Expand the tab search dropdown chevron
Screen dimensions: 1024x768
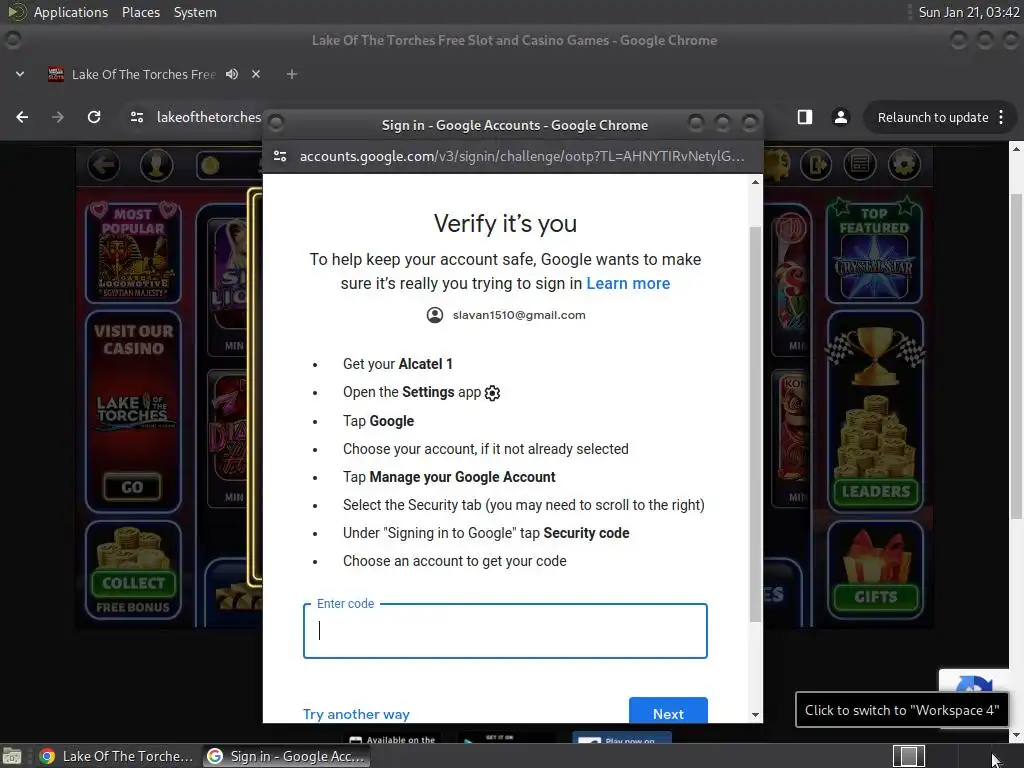click(20, 74)
